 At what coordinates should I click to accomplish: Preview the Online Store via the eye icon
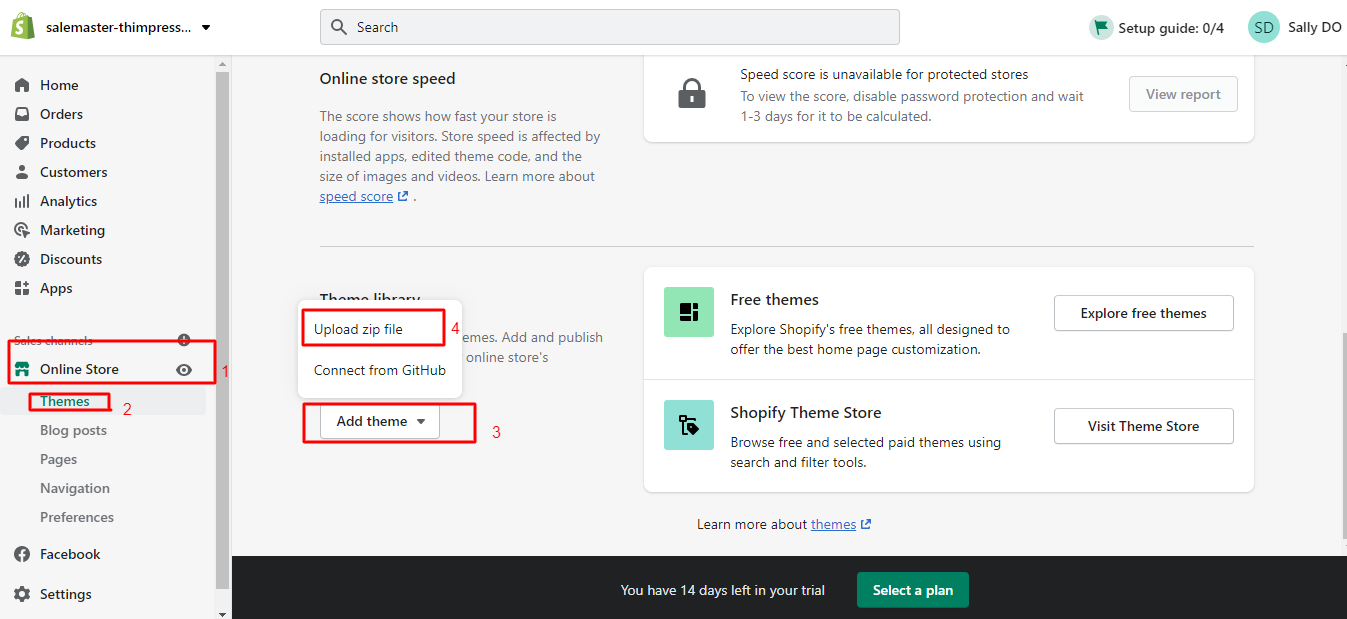click(184, 369)
